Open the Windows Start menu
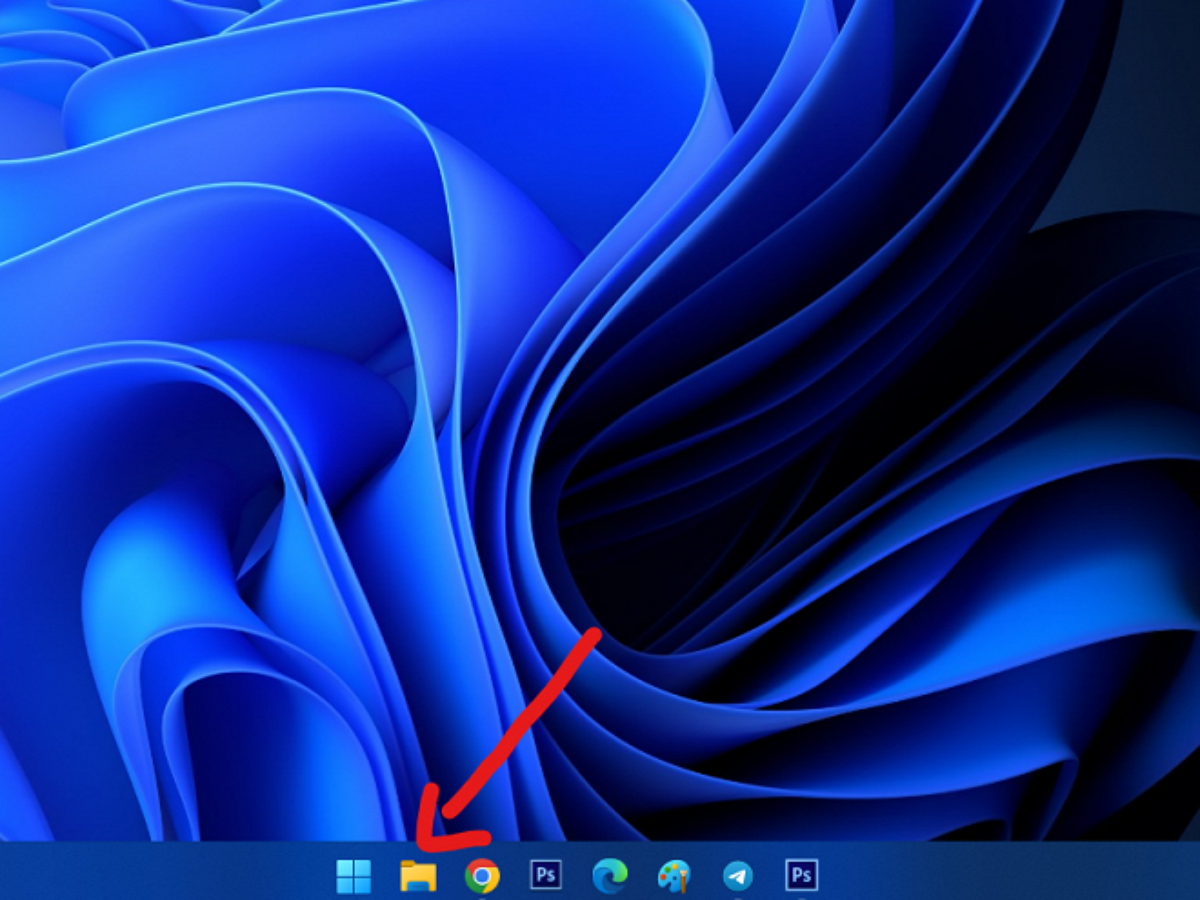The image size is (1200, 900). (x=353, y=876)
